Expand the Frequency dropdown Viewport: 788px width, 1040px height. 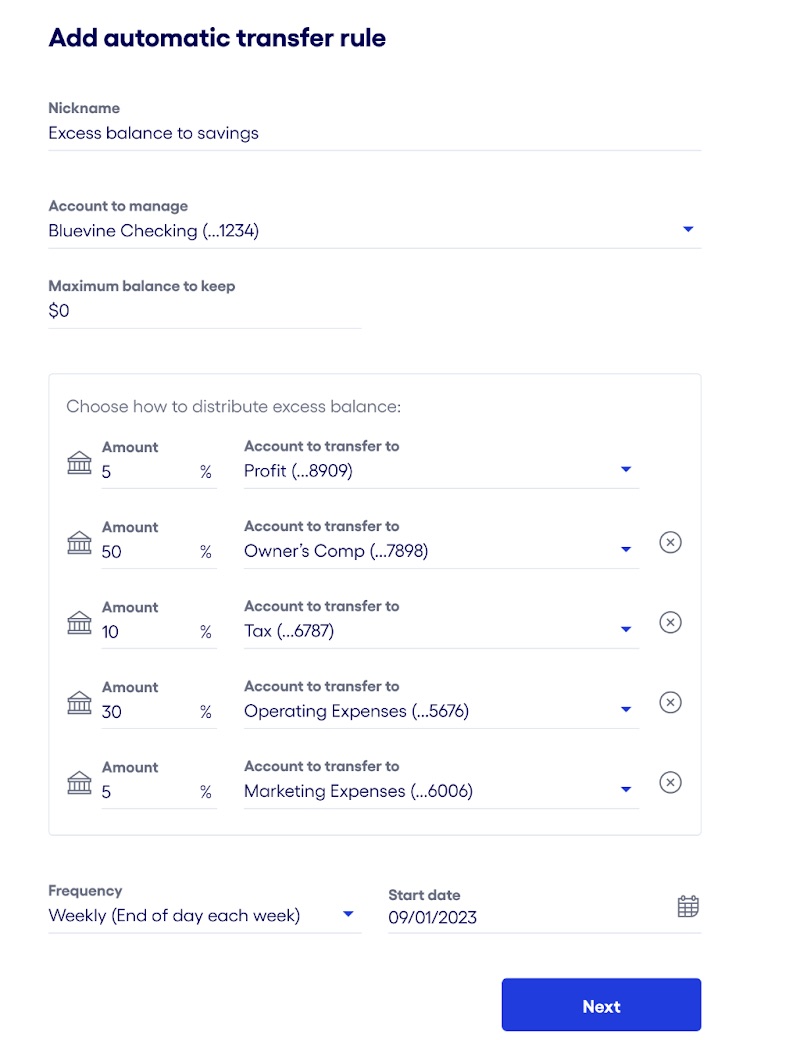coord(349,914)
